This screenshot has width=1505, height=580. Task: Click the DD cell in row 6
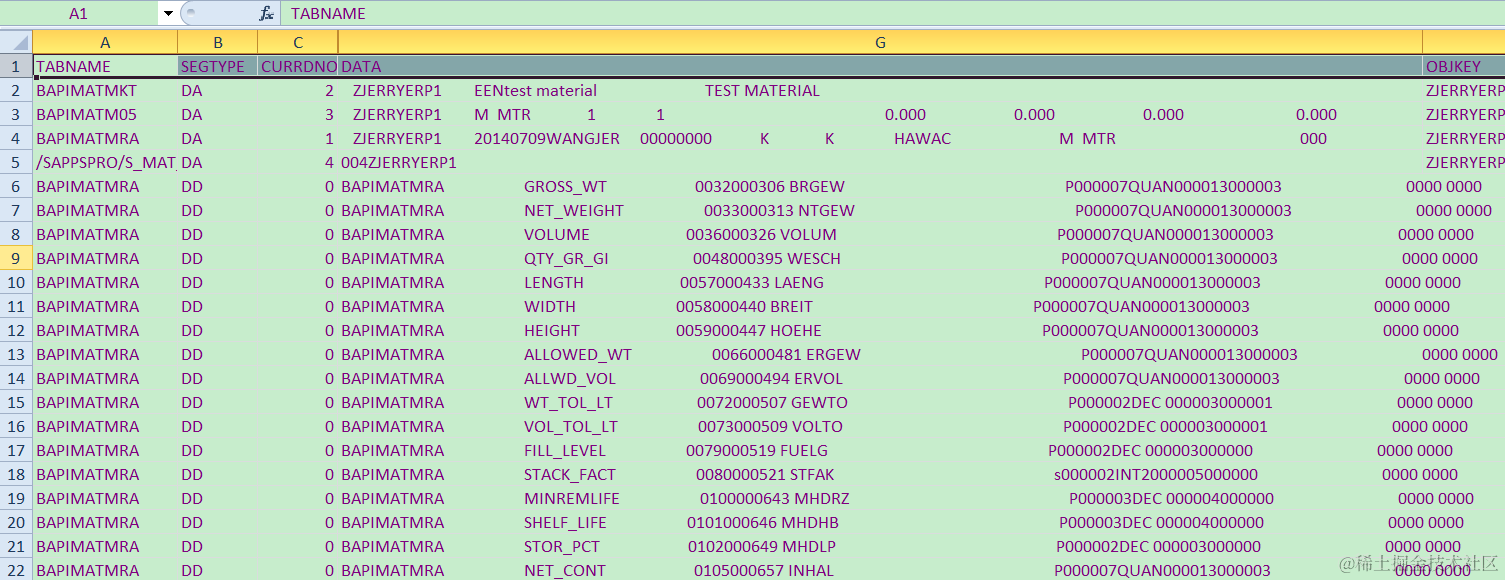click(218, 187)
